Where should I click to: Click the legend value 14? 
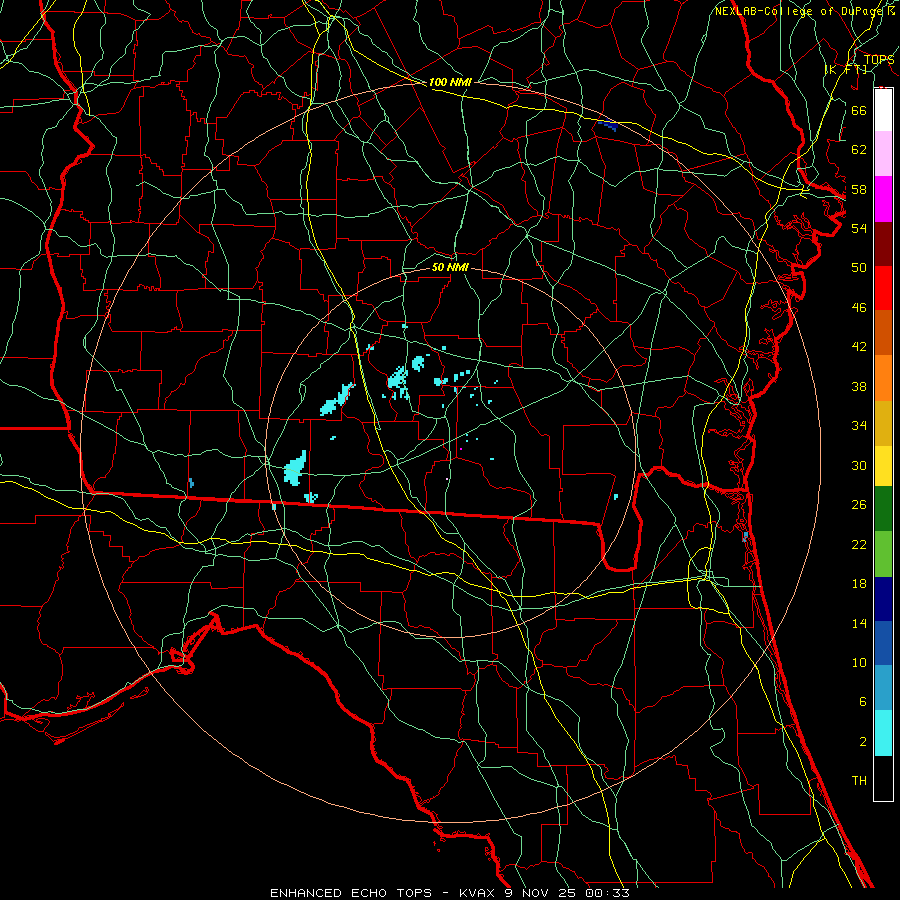tap(859, 623)
